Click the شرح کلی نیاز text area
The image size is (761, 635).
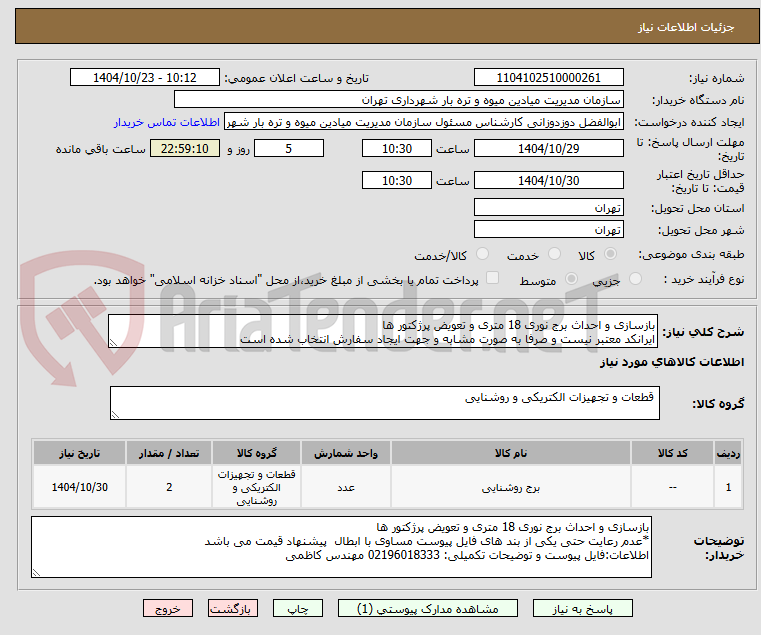point(383,331)
